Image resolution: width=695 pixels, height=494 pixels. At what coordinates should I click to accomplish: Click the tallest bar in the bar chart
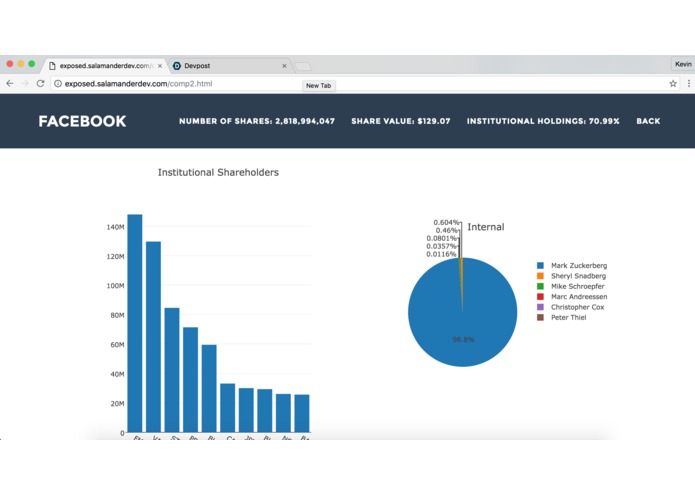(135, 323)
